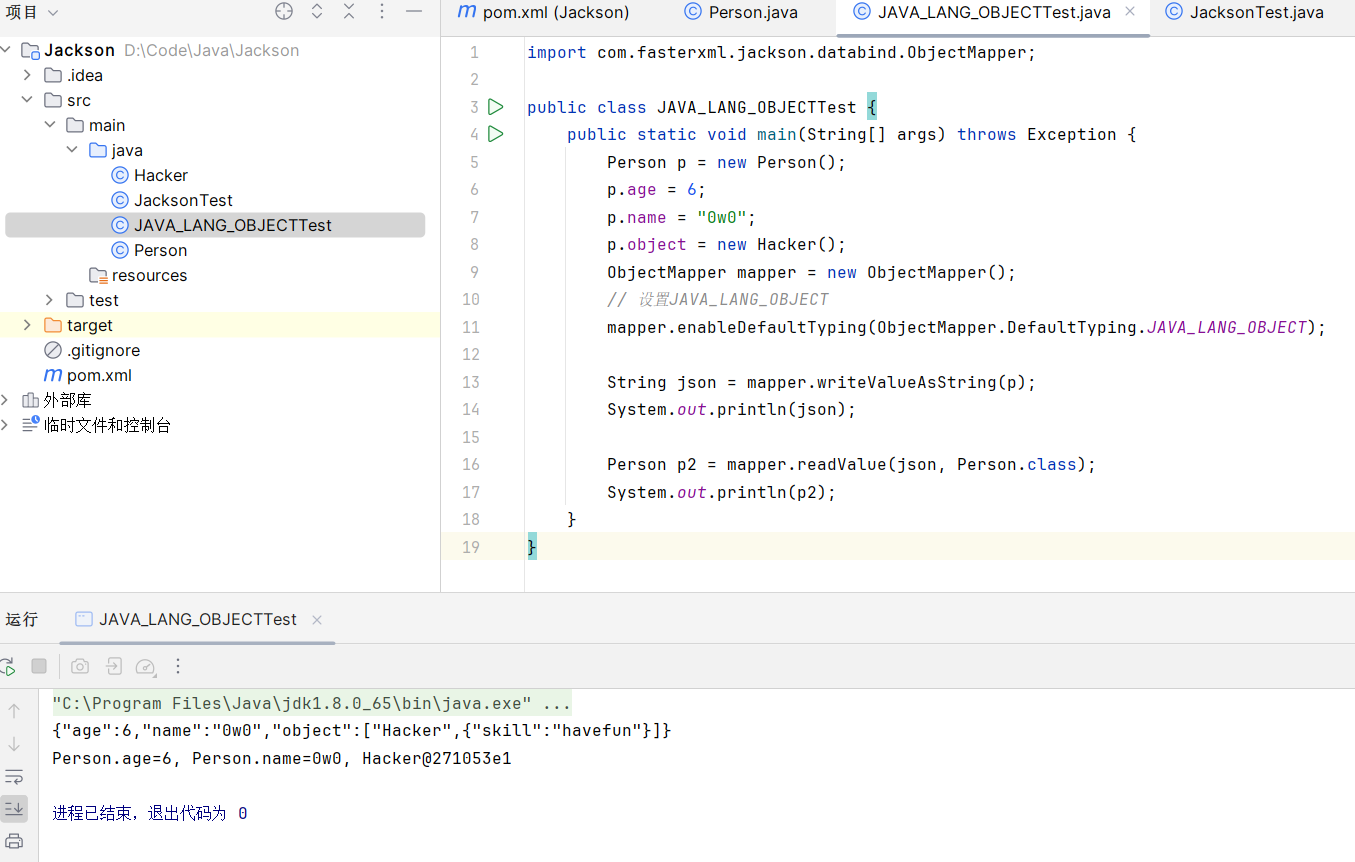Image resolution: width=1355 pixels, height=862 pixels.
Task: Run class from gutter at line 3
Action: (495, 107)
